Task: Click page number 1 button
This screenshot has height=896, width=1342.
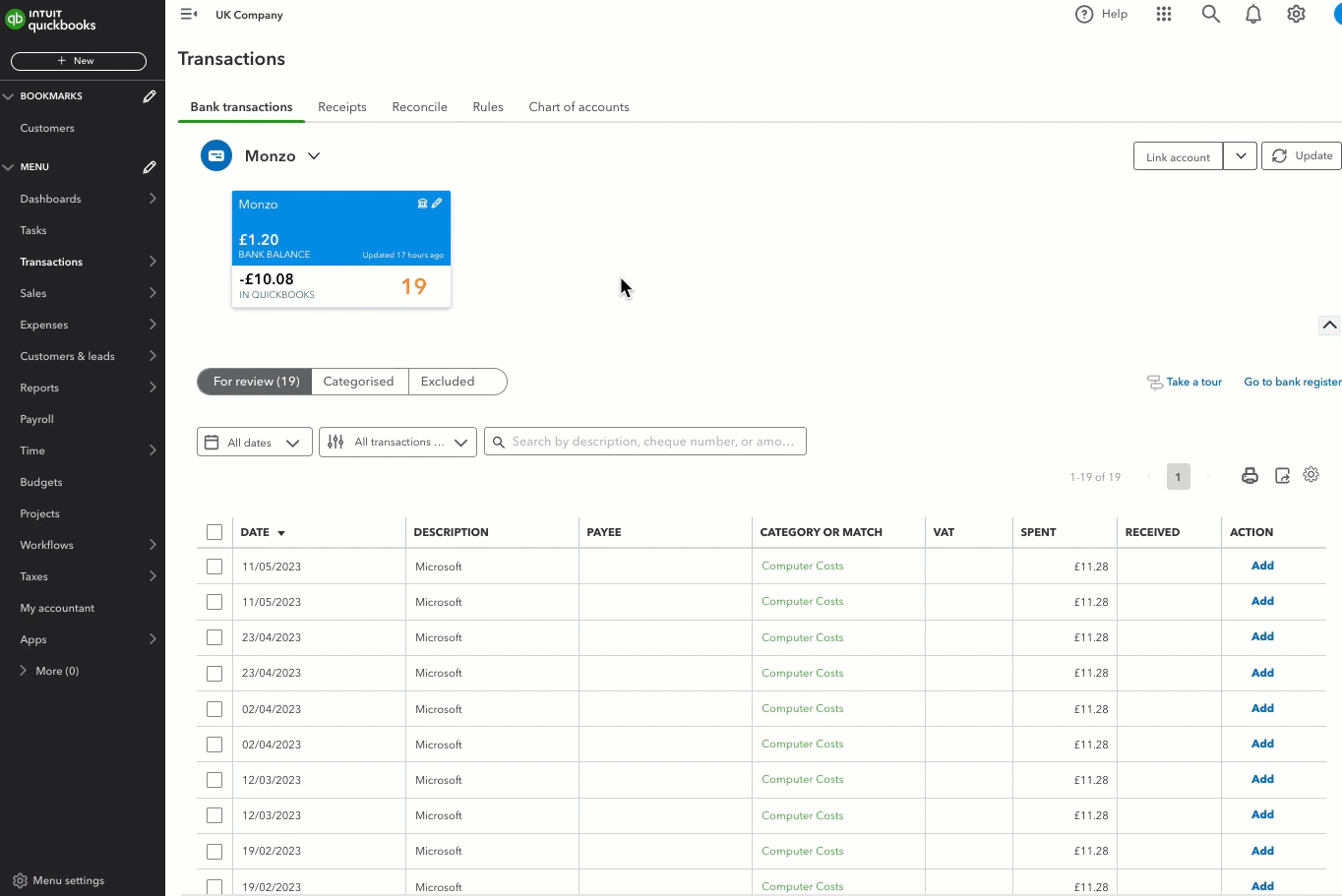Action: click(x=1178, y=477)
